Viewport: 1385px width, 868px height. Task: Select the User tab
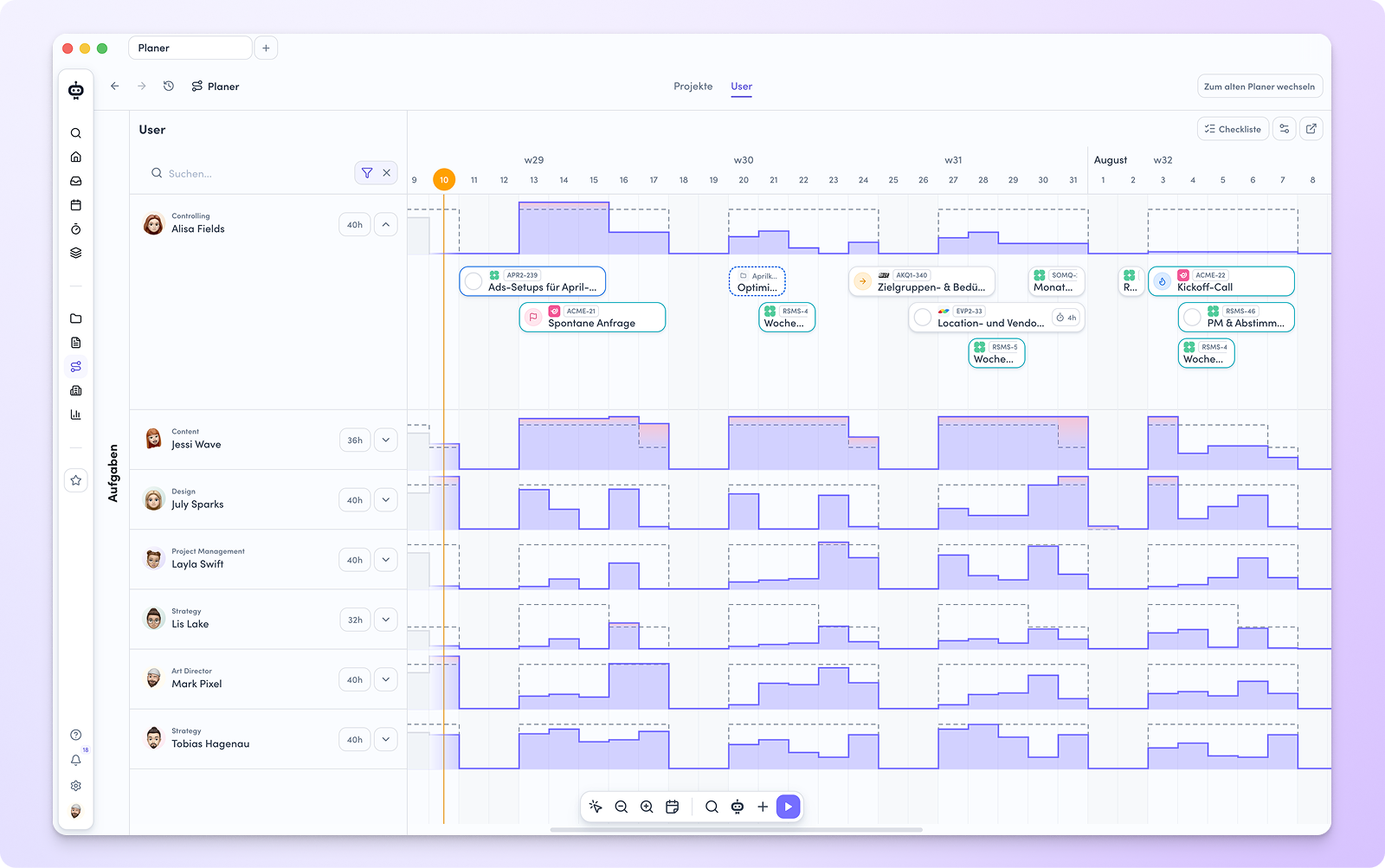pos(742,87)
